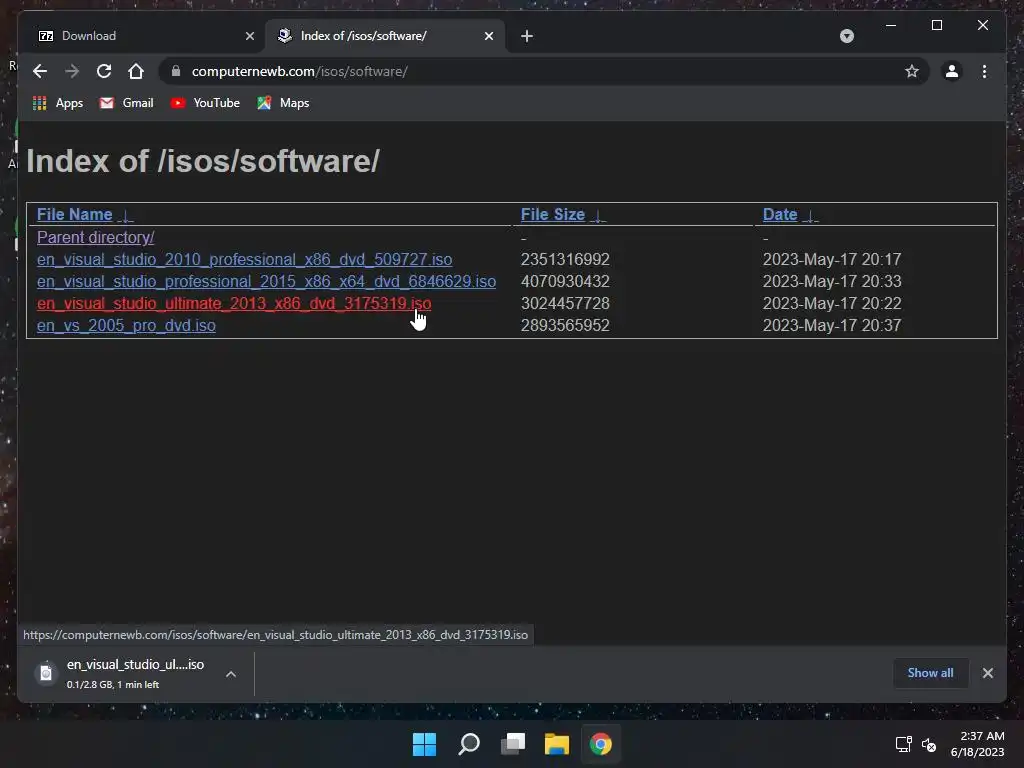
Task: Open the browser profile menu
Action: (x=952, y=71)
